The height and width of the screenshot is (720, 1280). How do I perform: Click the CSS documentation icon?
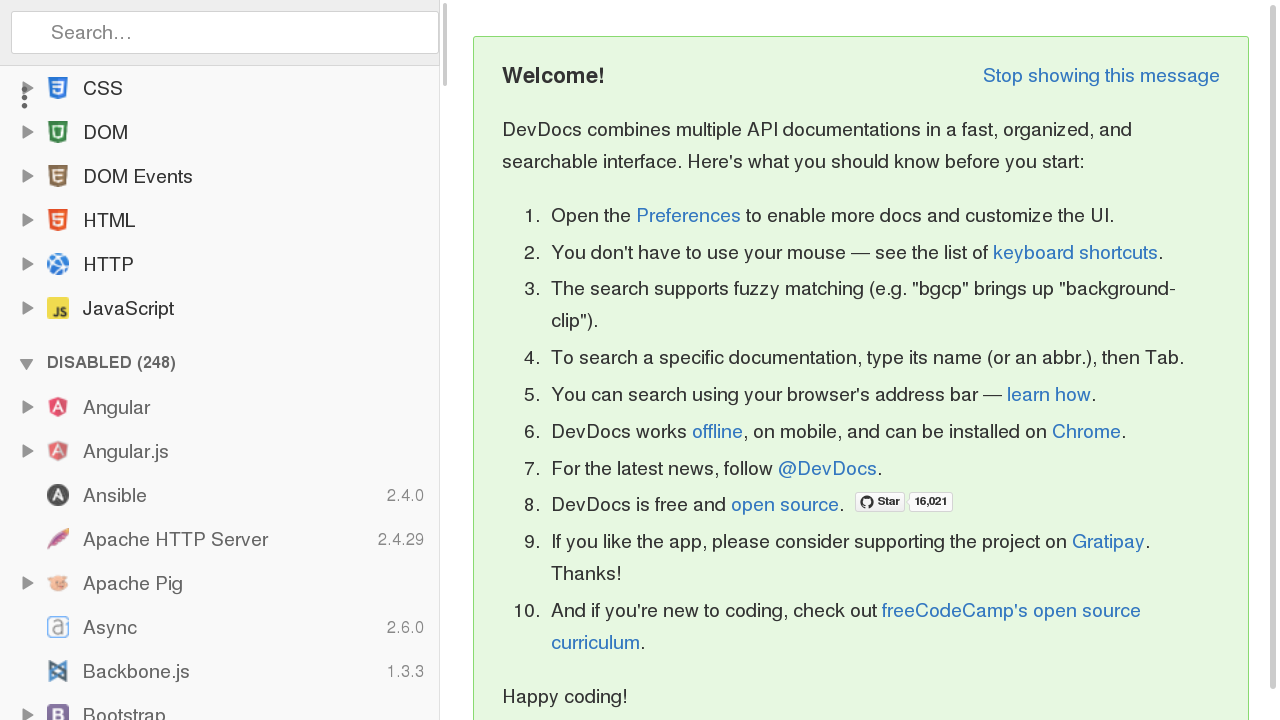point(58,88)
